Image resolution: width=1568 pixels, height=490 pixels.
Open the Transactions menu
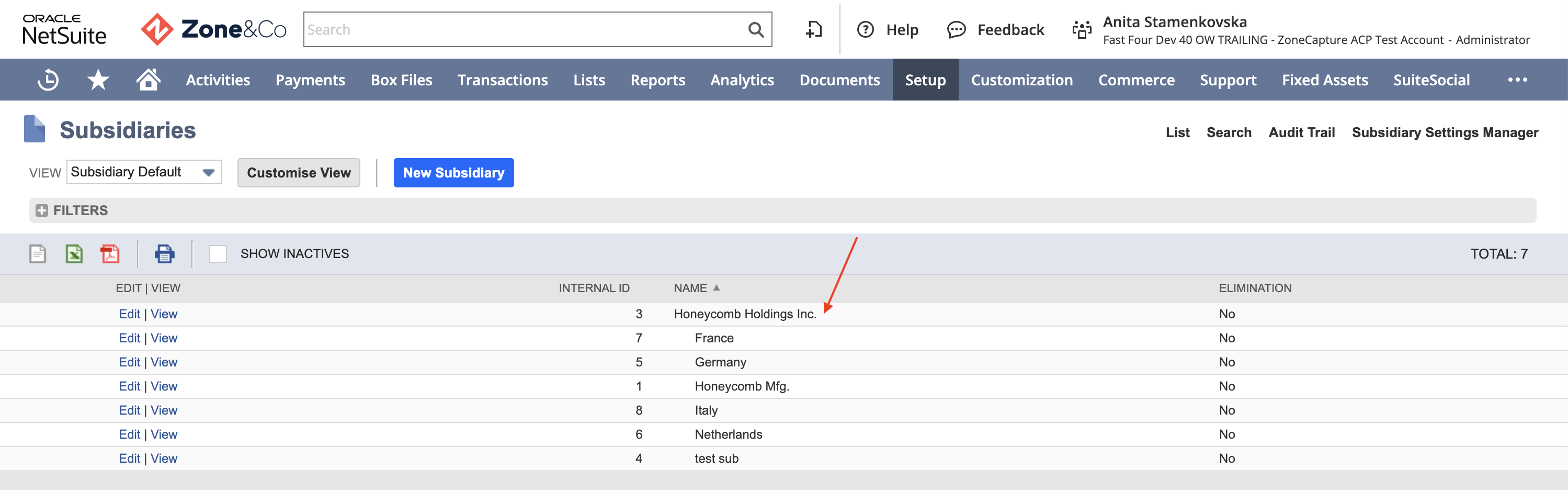coord(503,80)
